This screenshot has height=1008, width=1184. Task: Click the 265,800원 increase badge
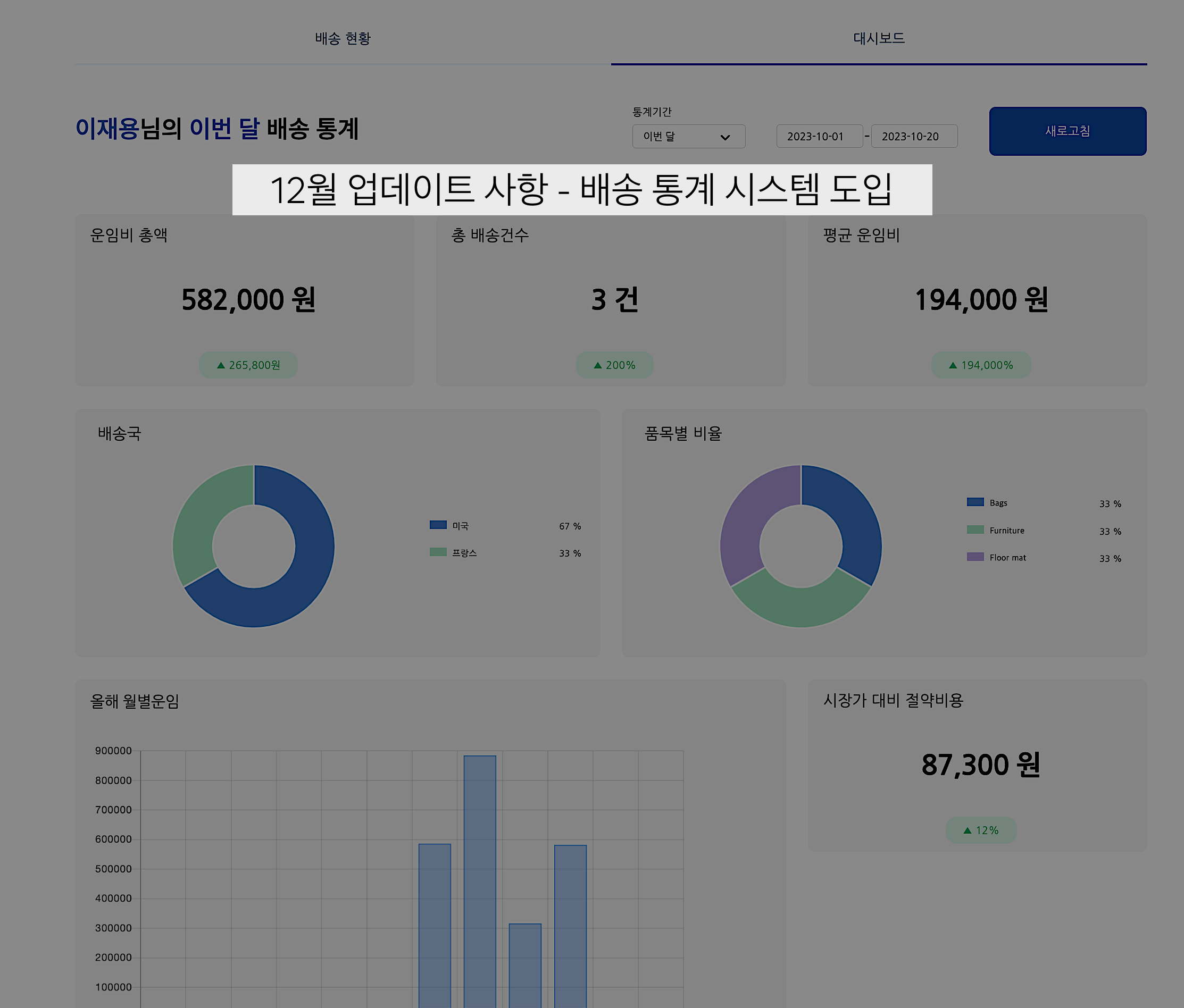pos(248,365)
